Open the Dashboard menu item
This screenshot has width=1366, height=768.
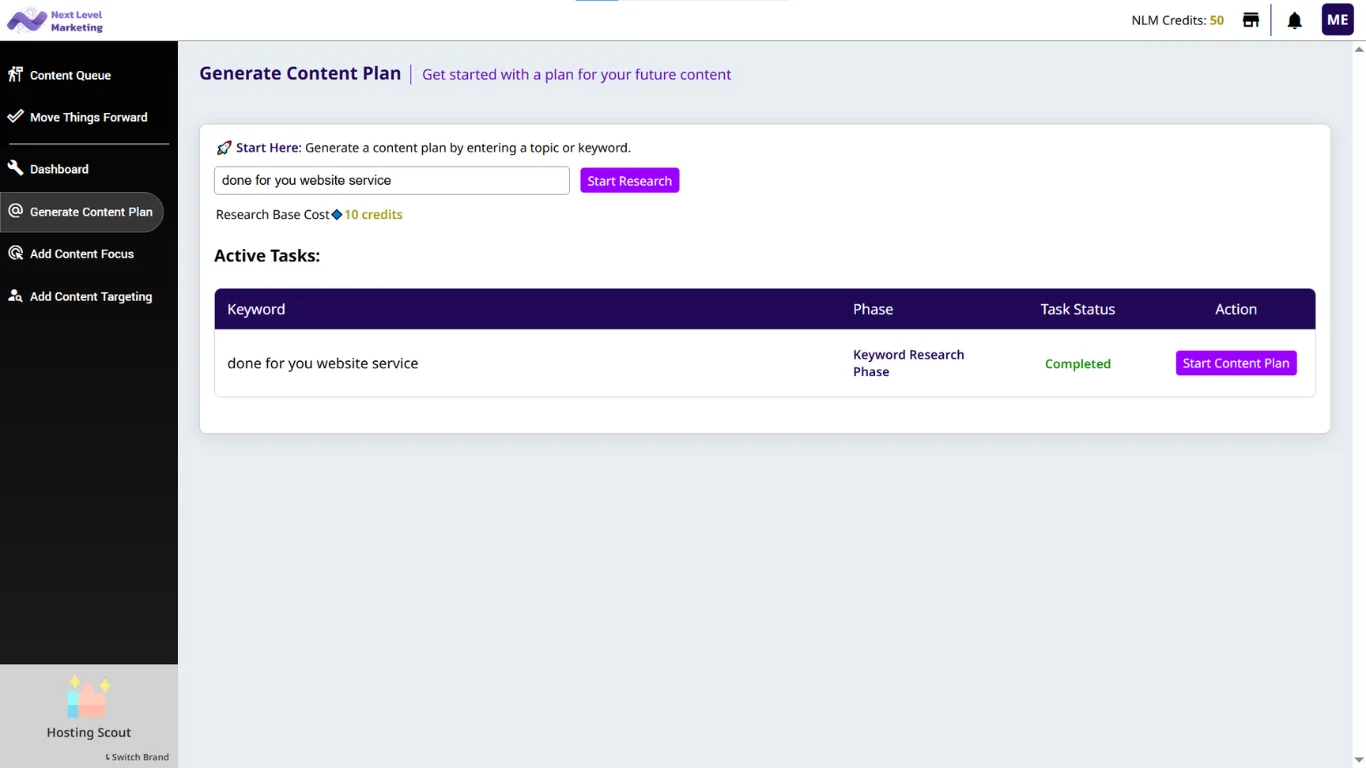pos(59,169)
